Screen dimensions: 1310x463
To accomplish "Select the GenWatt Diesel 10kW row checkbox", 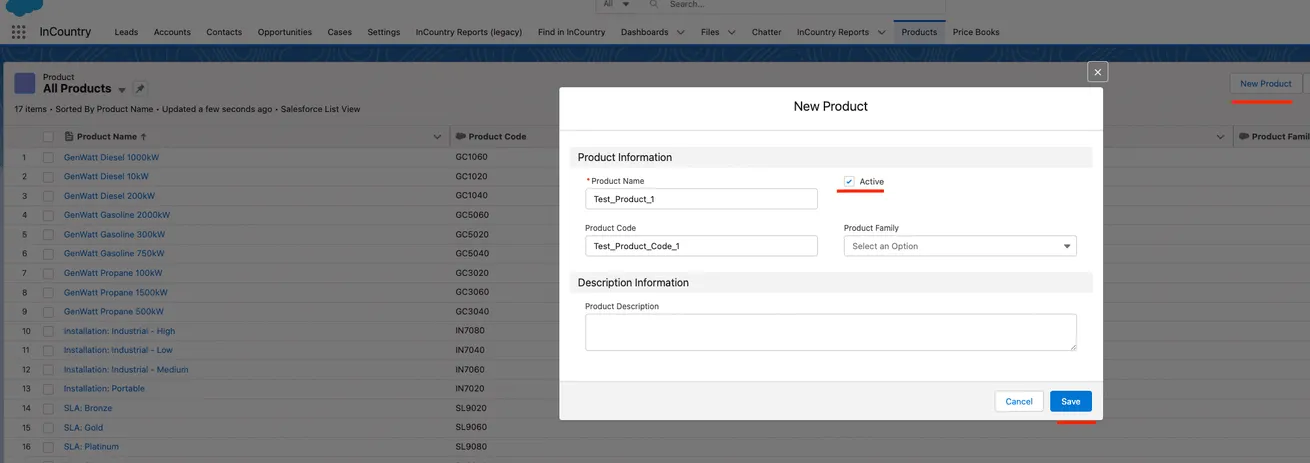I will [48, 177].
